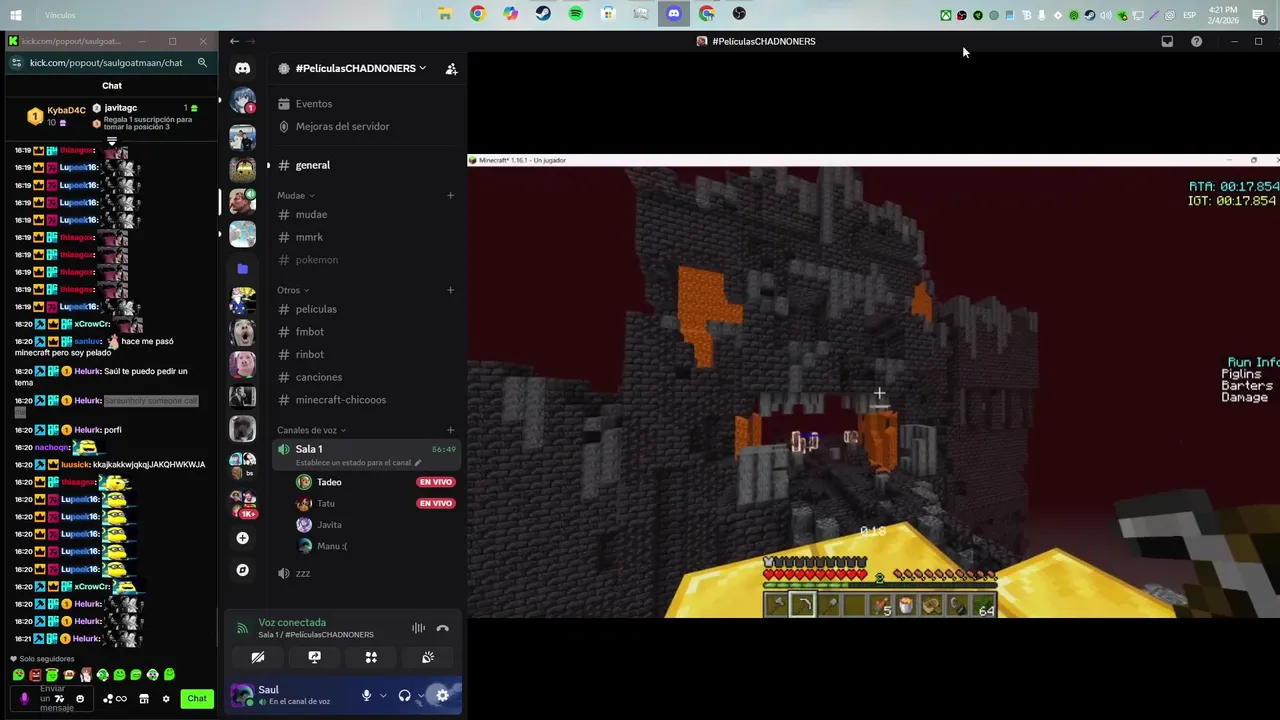Send message with green Chat button
1280x720 pixels.
pyautogui.click(x=197, y=698)
